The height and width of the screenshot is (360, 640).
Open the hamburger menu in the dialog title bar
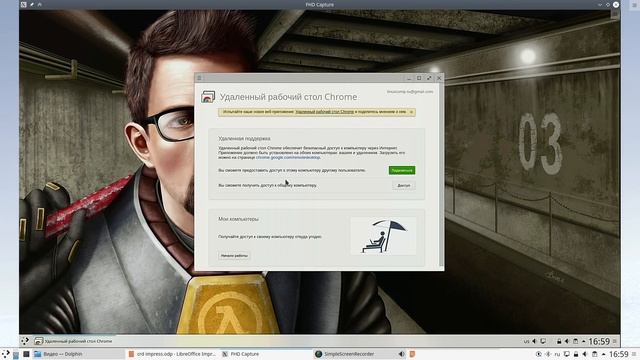(200, 78)
